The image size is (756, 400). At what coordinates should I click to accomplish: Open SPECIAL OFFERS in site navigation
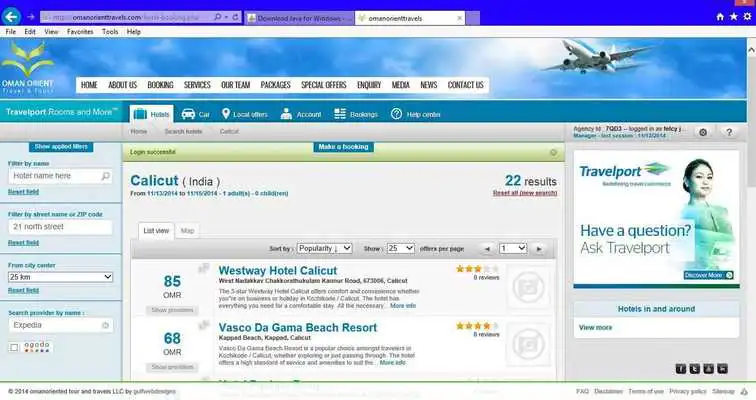(x=324, y=85)
